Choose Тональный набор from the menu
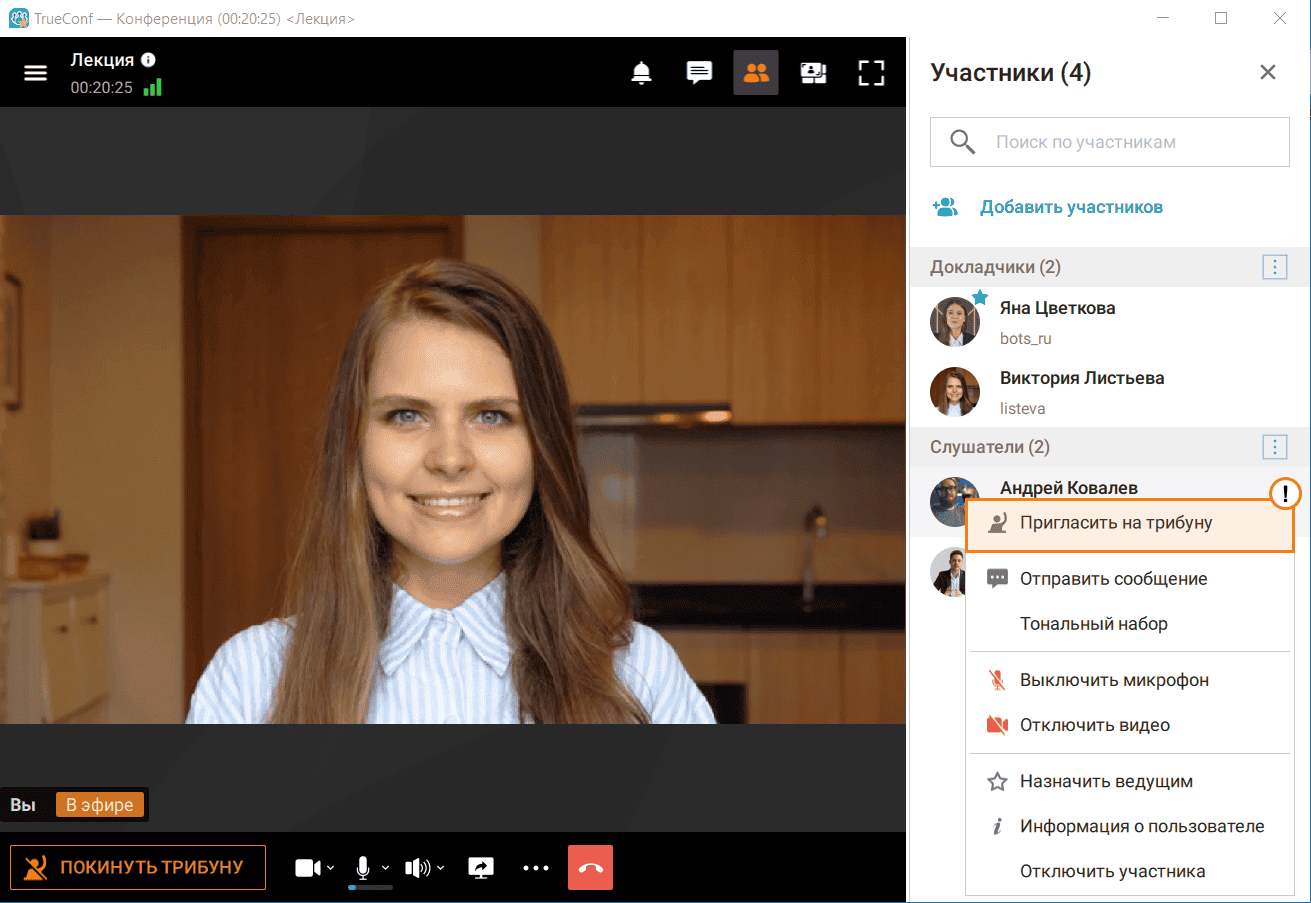This screenshot has width=1311, height=903. pos(1130,624)
